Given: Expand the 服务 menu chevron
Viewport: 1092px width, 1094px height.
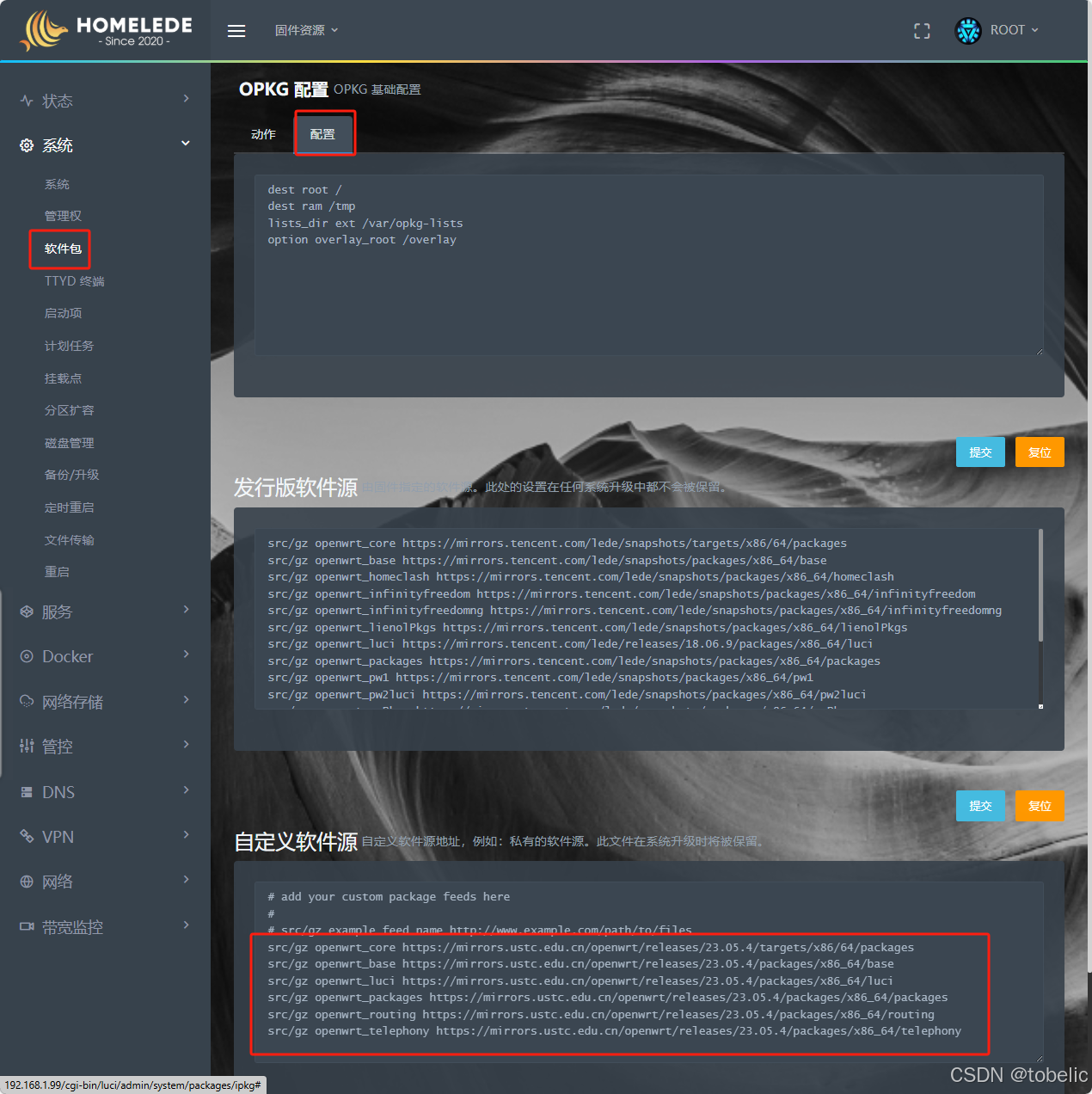Looking at the screenshot, I should pos(187,610).
